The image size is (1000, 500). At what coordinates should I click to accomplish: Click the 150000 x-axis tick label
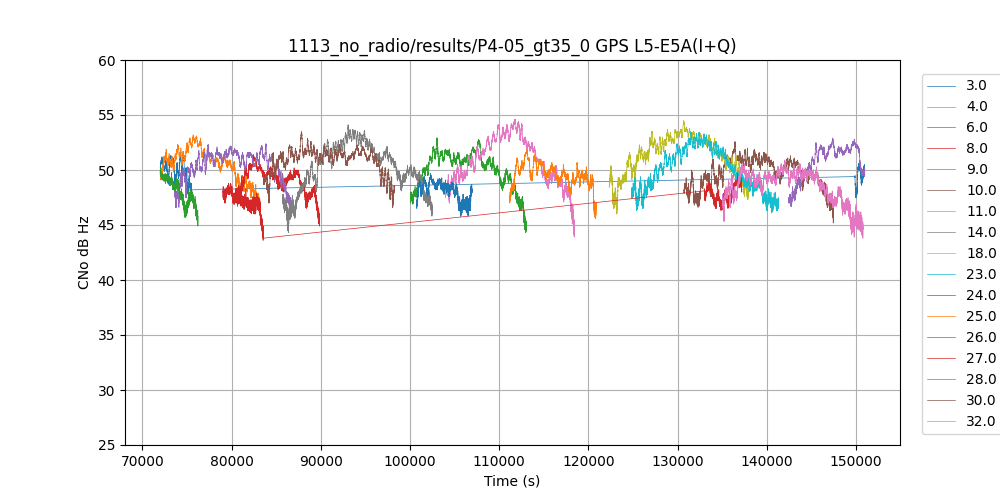tap(856, 461)
